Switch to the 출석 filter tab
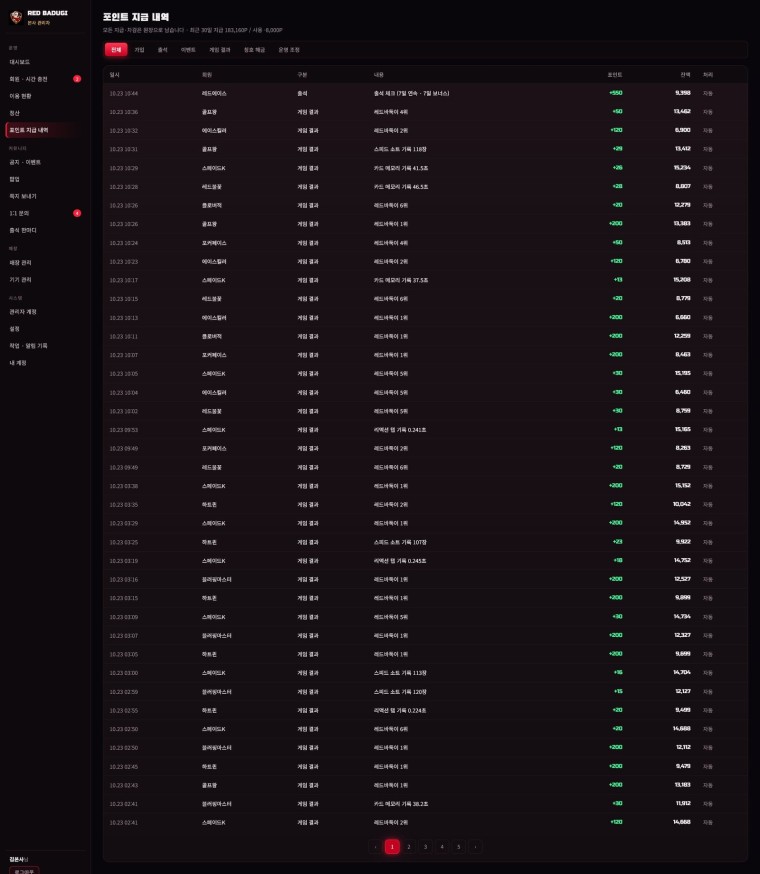 [x=163, y=50]
